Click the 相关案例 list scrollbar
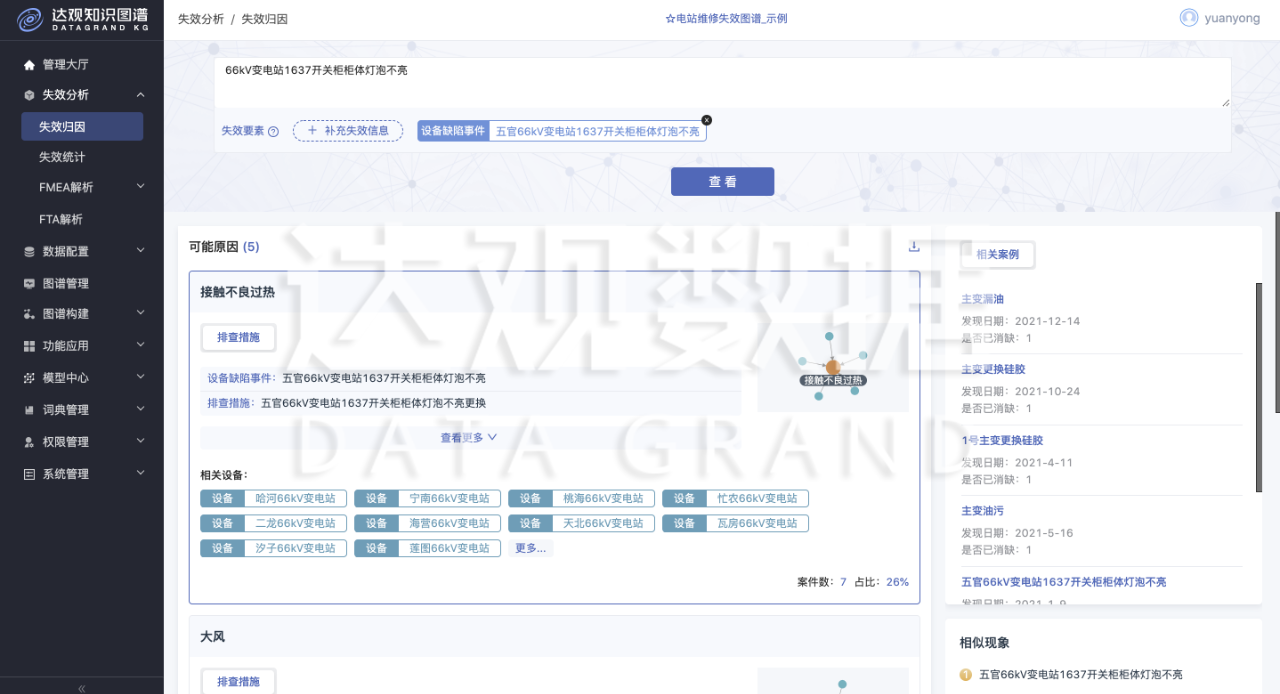Image resolution: width=1280 pixels, height=694 pixels. point(1258,388)
